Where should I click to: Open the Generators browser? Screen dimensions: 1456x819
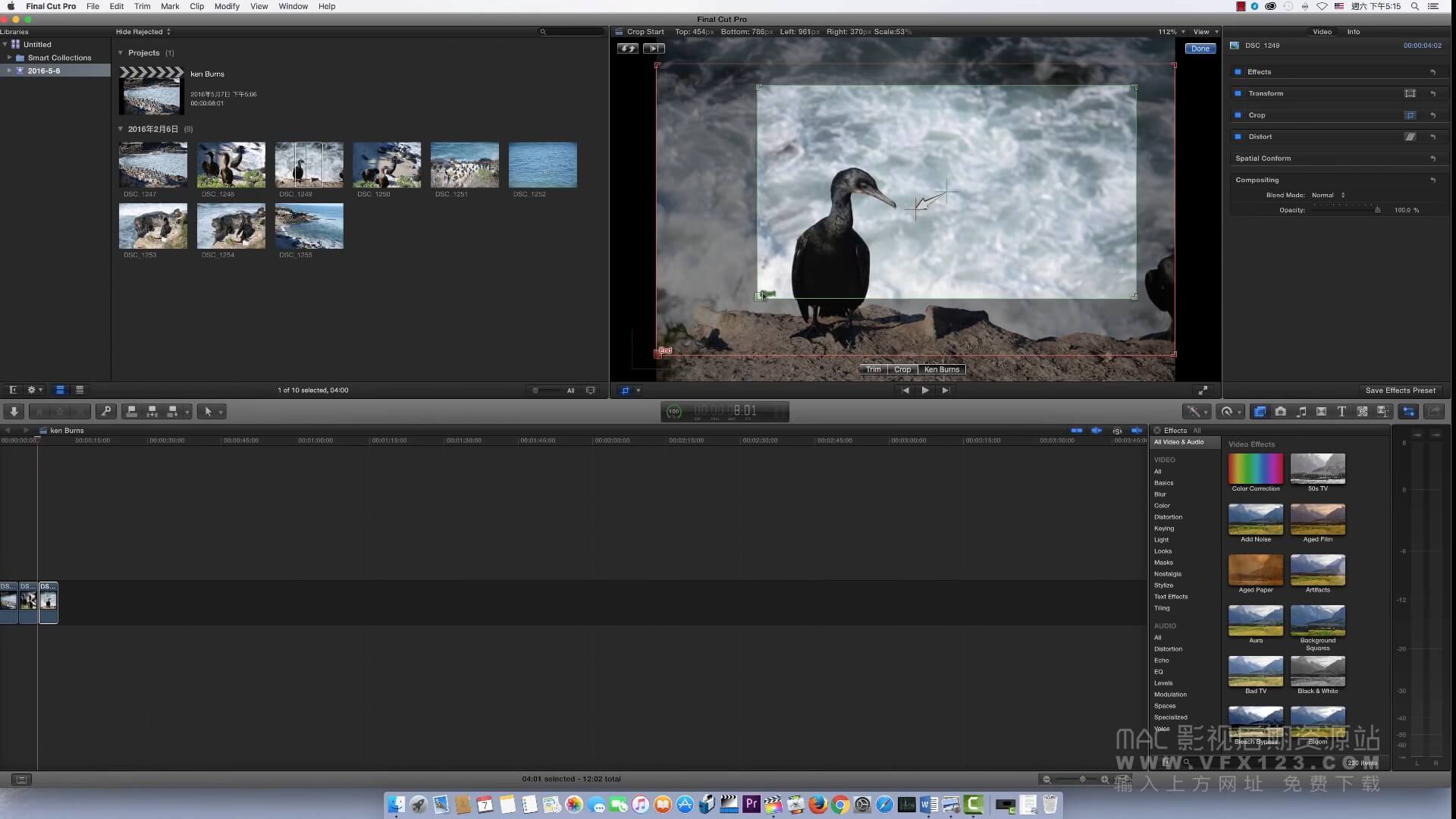(x=1362, y=411)
